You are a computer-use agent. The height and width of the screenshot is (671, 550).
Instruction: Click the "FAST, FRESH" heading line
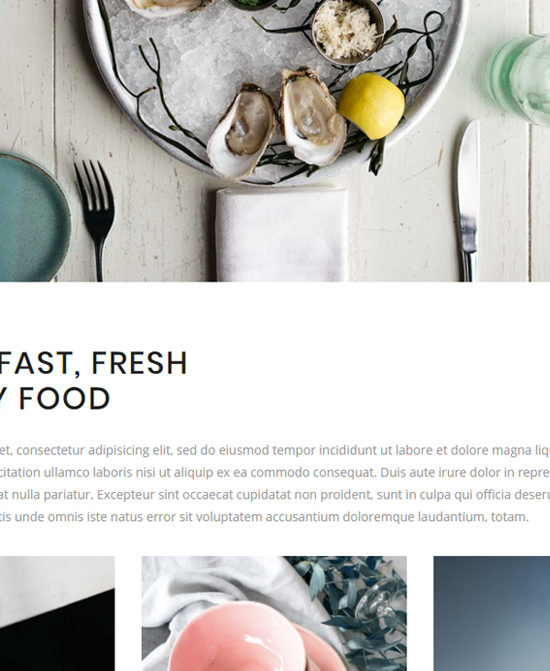pyautogui.click(x=93, y=363)
